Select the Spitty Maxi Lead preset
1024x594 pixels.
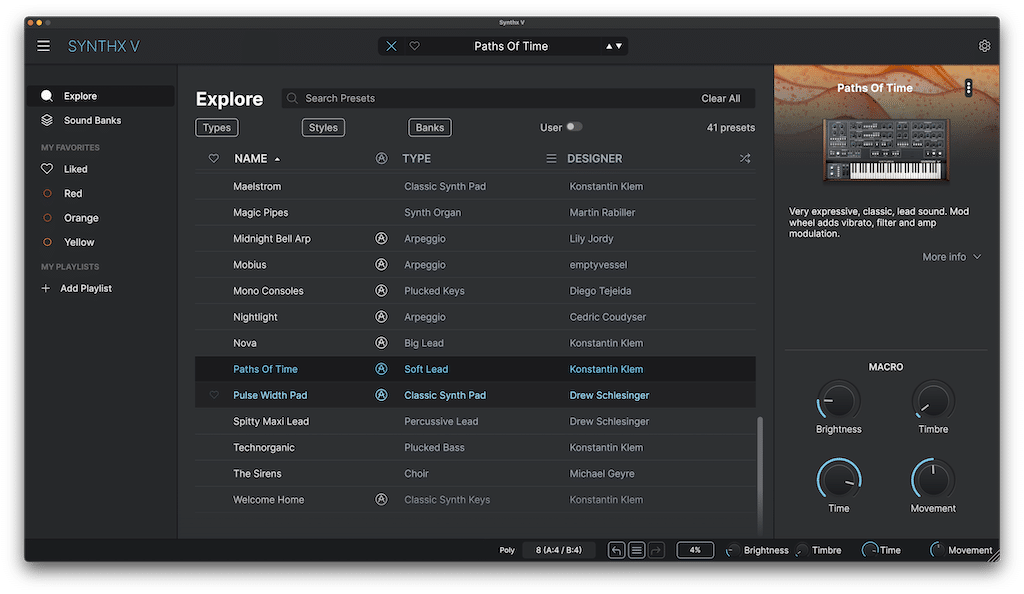(475, 421)
